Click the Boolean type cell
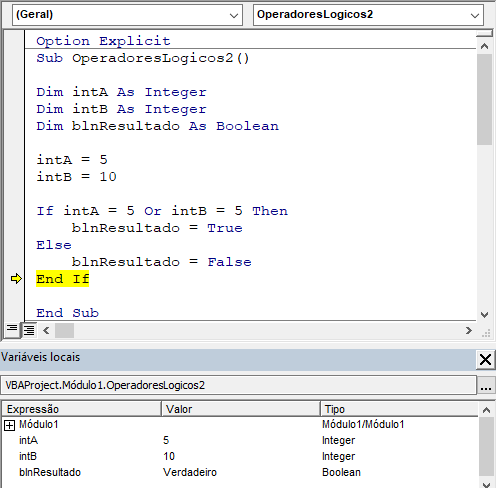This screenshot has width=496, height=488. tap(341, 472)
